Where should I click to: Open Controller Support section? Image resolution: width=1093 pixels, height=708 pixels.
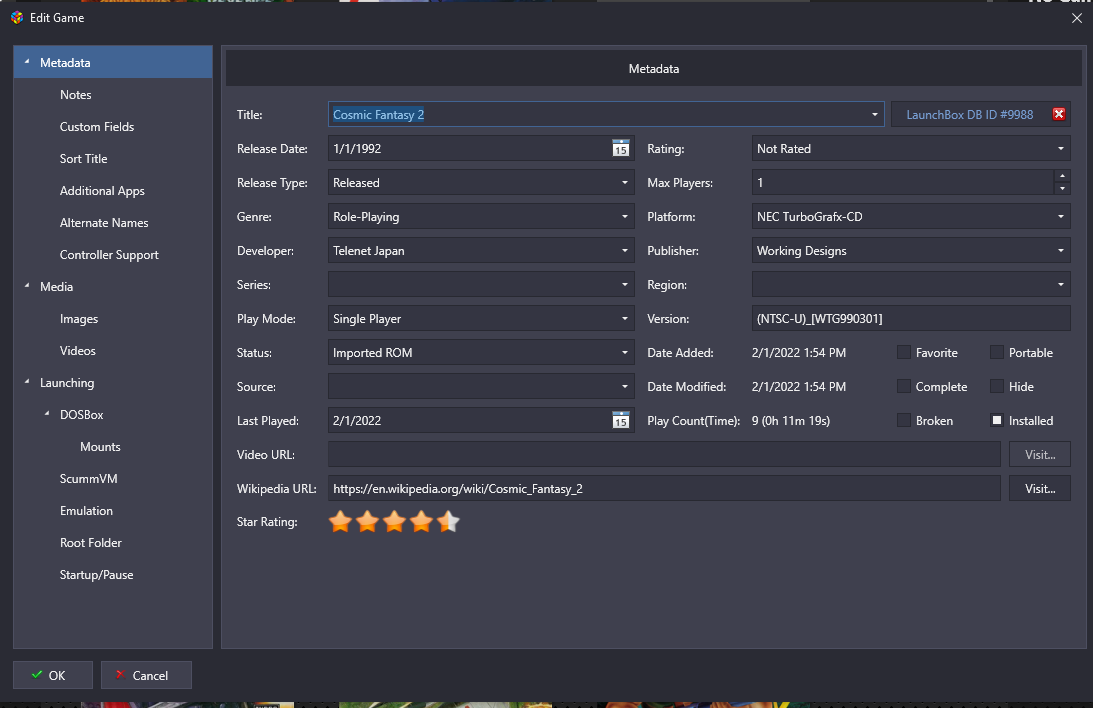(x=109, y=255)
